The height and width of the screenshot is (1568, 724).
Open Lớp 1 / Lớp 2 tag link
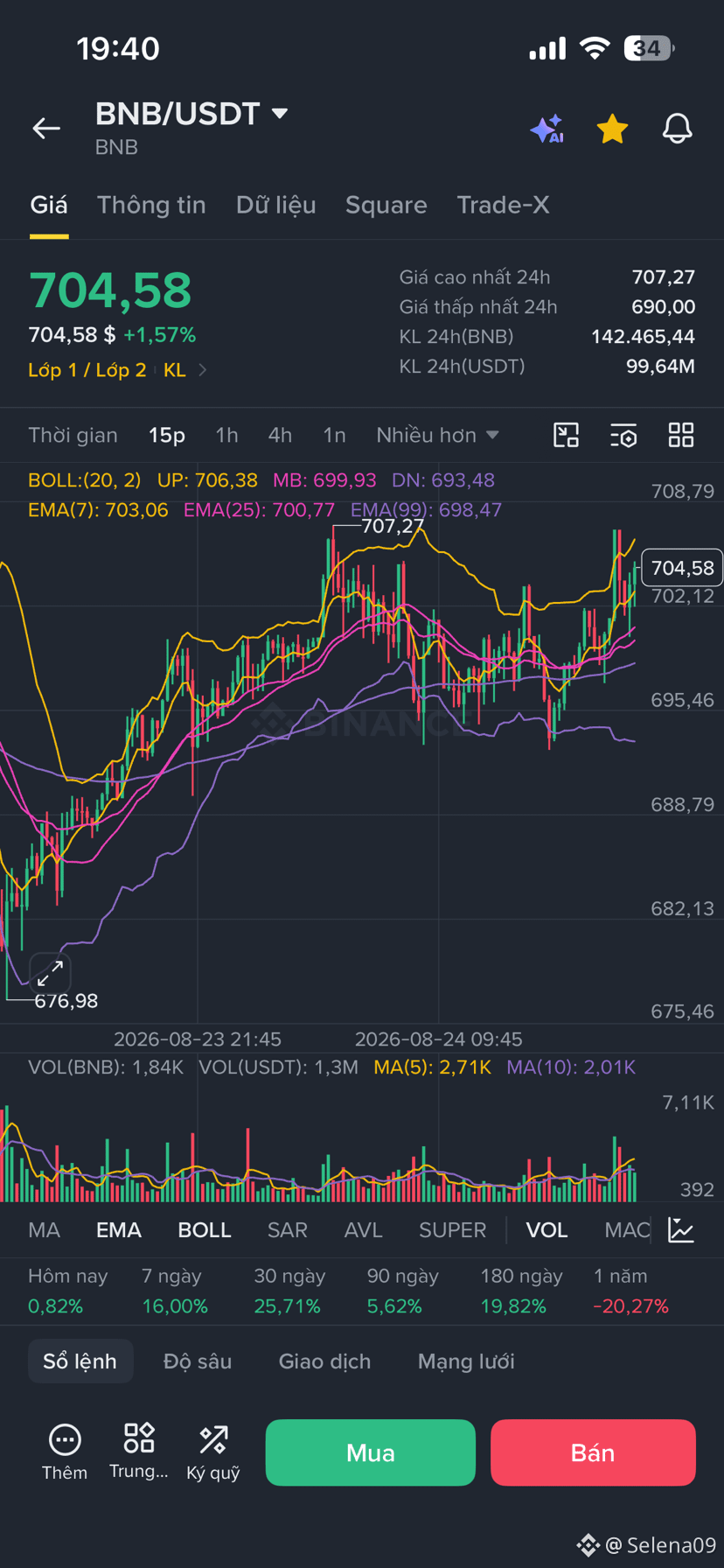(87, 370)
